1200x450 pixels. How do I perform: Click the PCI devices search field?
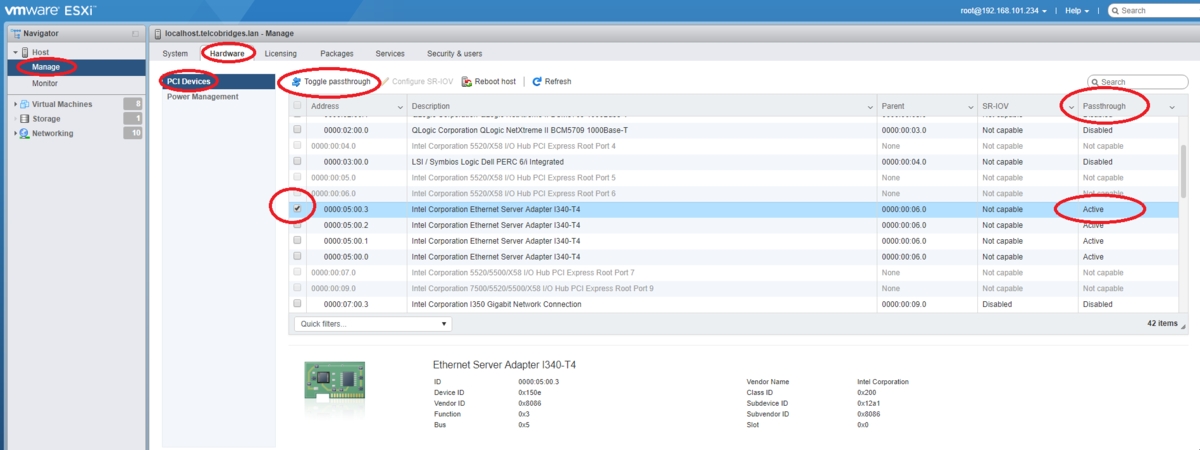(1136, 82)
